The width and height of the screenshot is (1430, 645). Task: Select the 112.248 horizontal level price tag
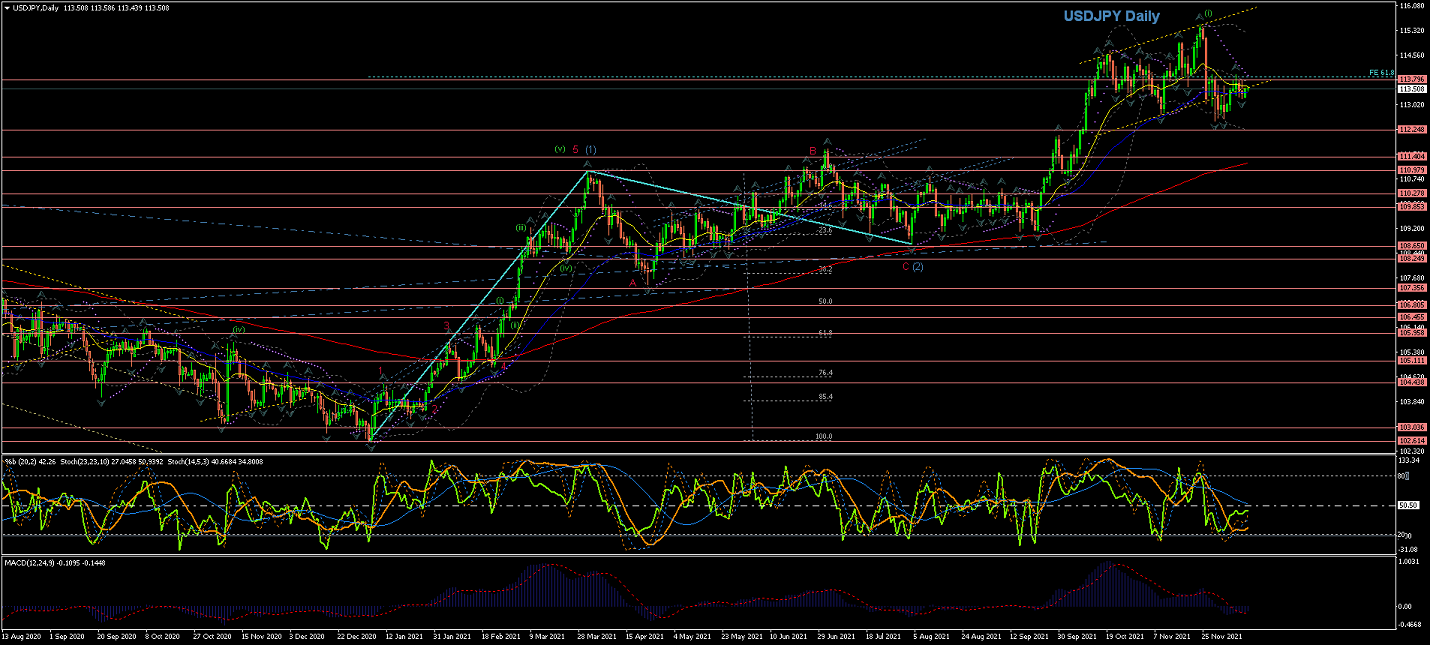coord(1411,130)
